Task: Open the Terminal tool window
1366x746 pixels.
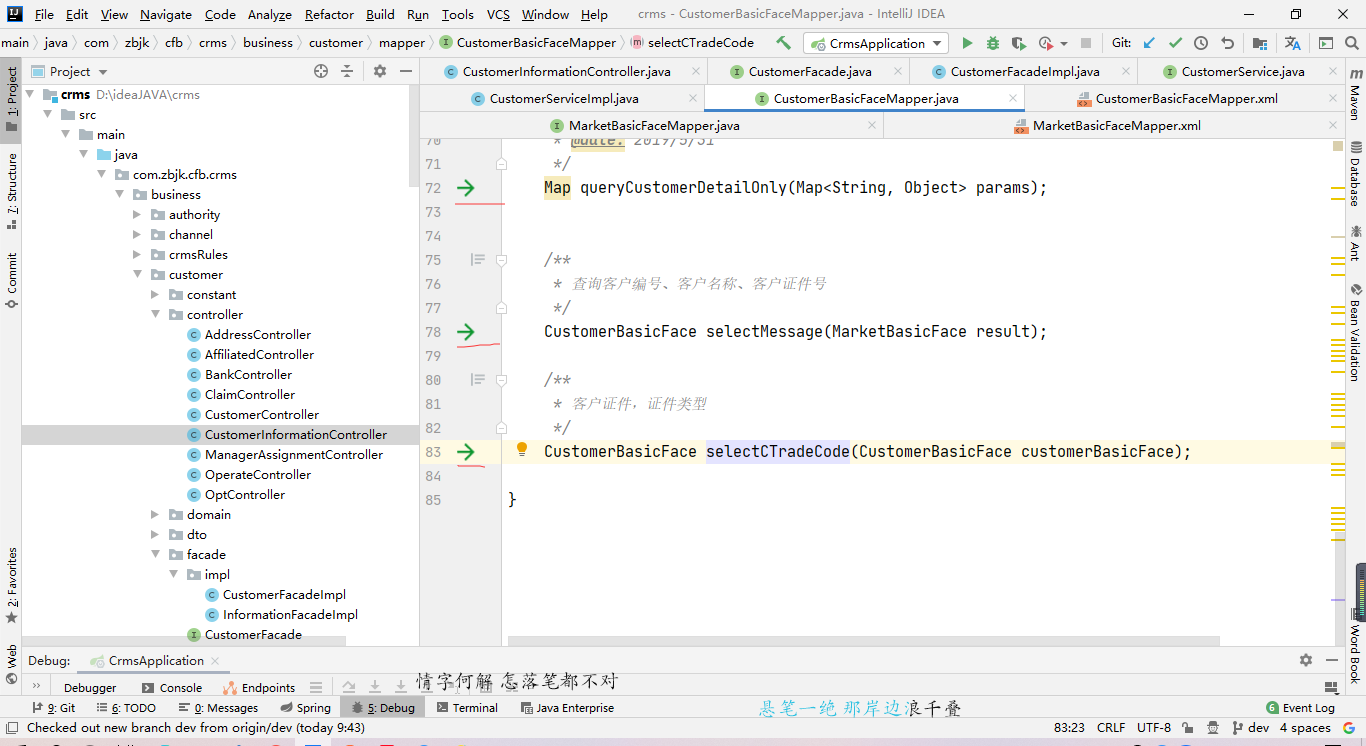Action: tap(465, 708)
